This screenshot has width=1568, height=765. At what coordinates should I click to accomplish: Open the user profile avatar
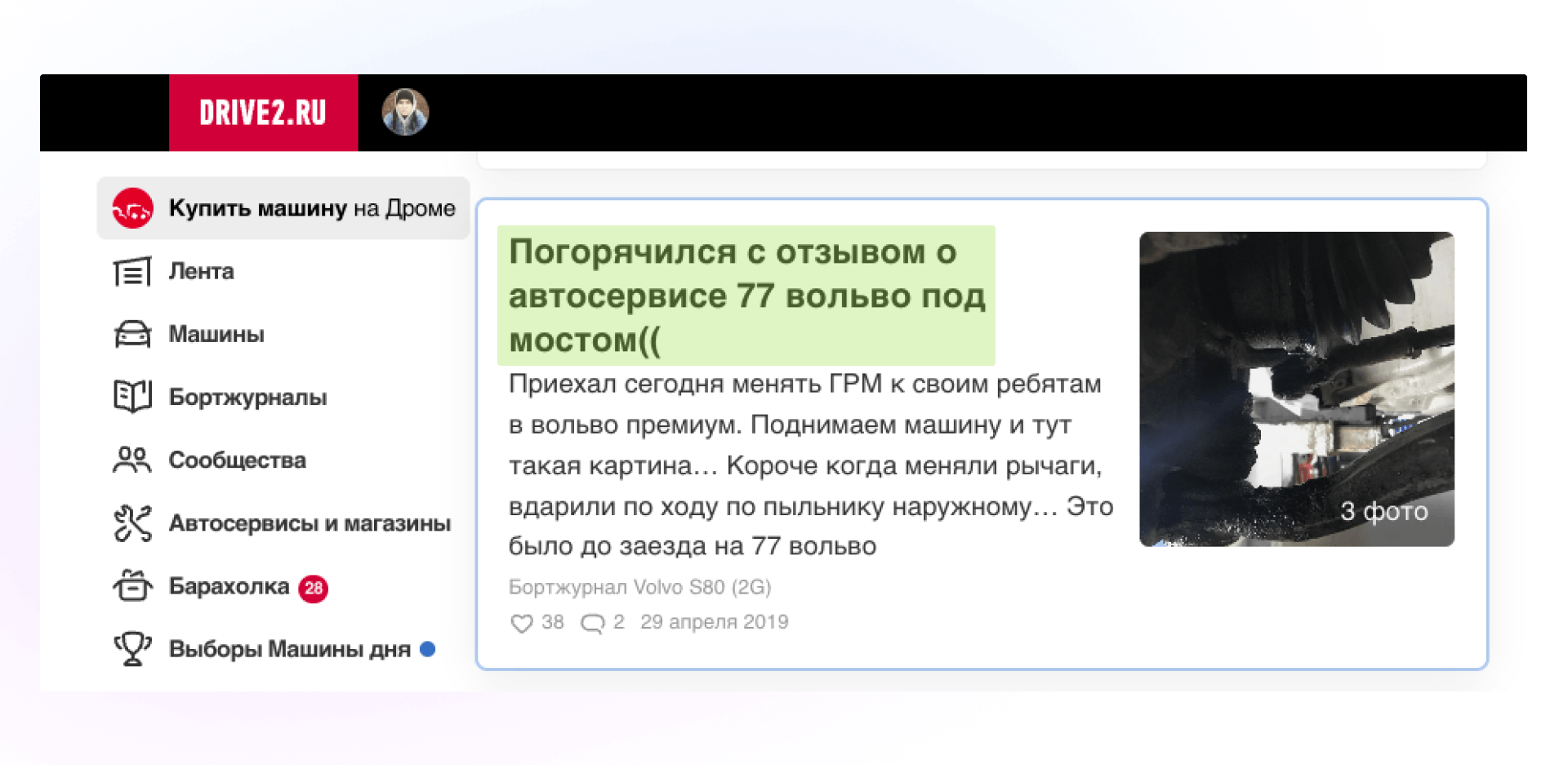(x=405, y=113)
